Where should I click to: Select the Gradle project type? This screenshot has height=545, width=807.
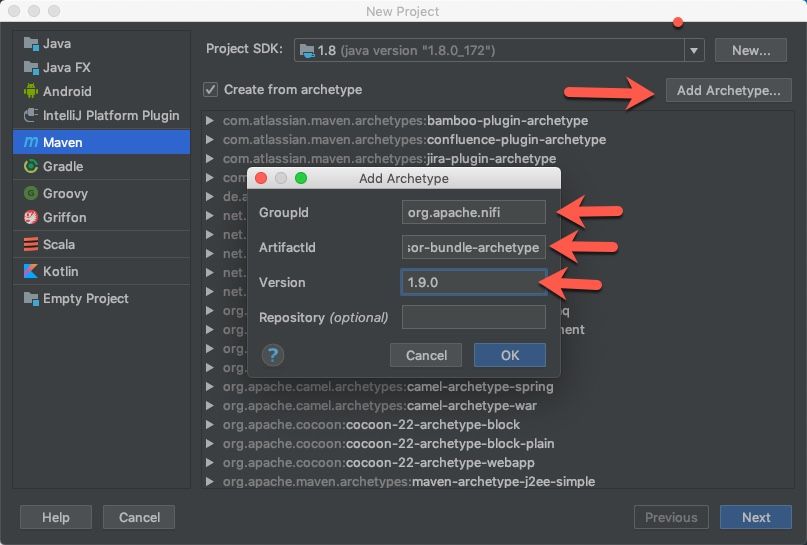pyautogui.click(x=101, y=166)
